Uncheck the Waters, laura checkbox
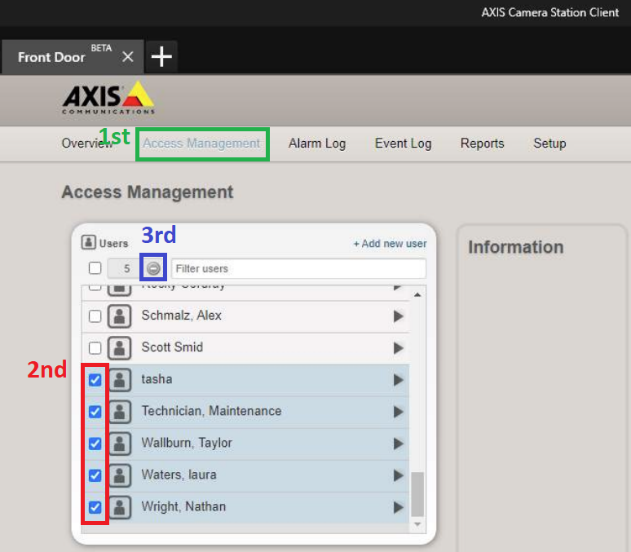 click(95, 475)
